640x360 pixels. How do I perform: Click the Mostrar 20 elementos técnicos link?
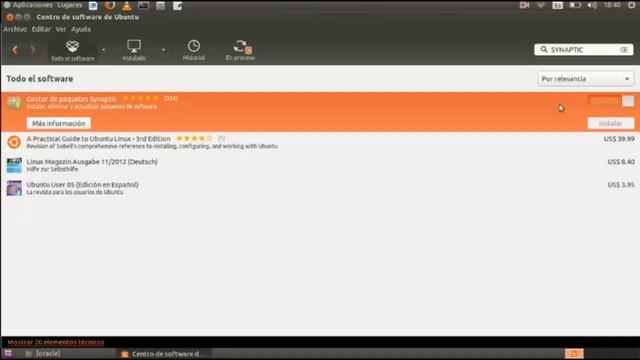pyautogui.click(x=56, y=342)
